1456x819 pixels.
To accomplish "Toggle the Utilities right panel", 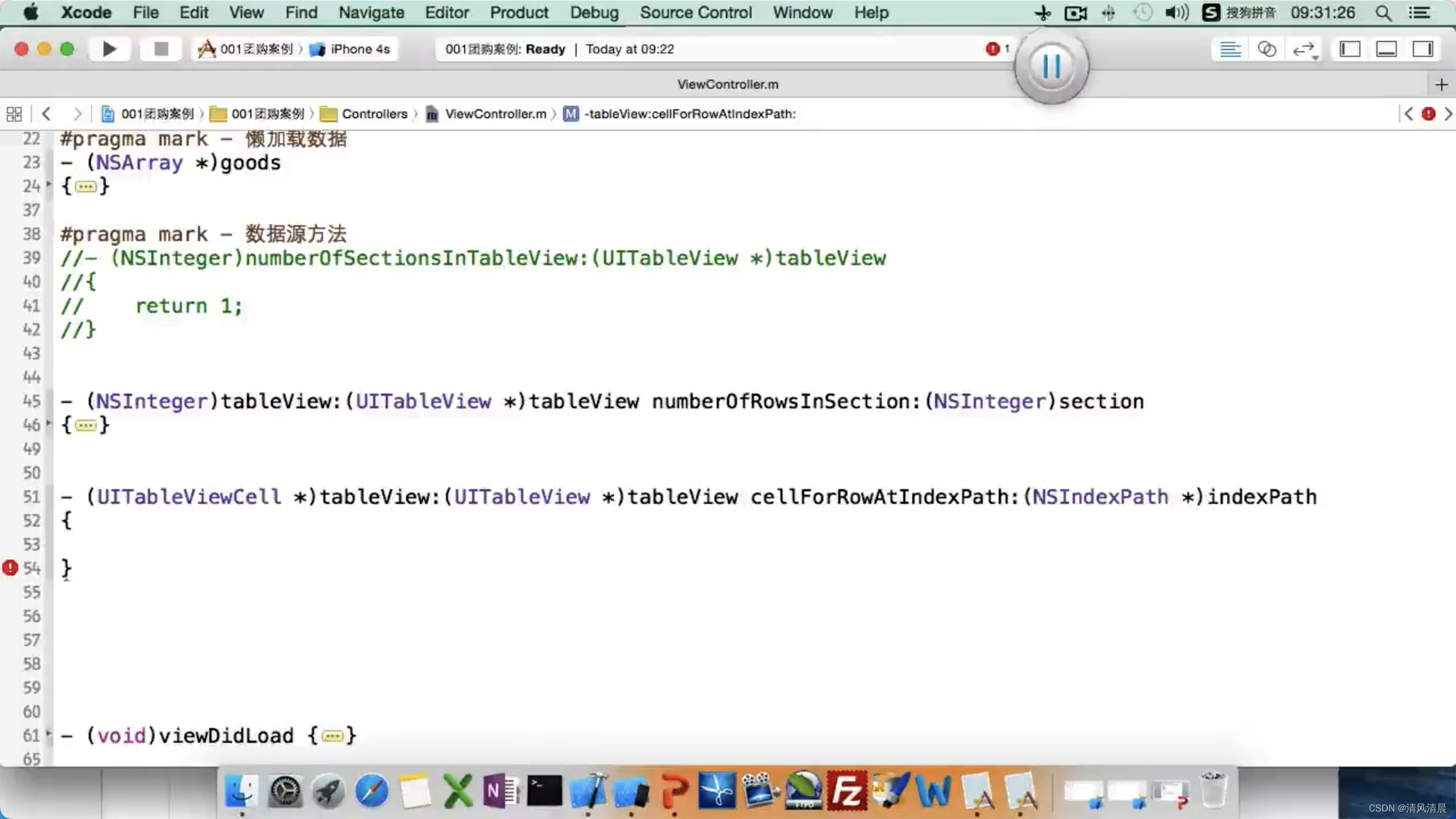I will (x=1422, y=49).
